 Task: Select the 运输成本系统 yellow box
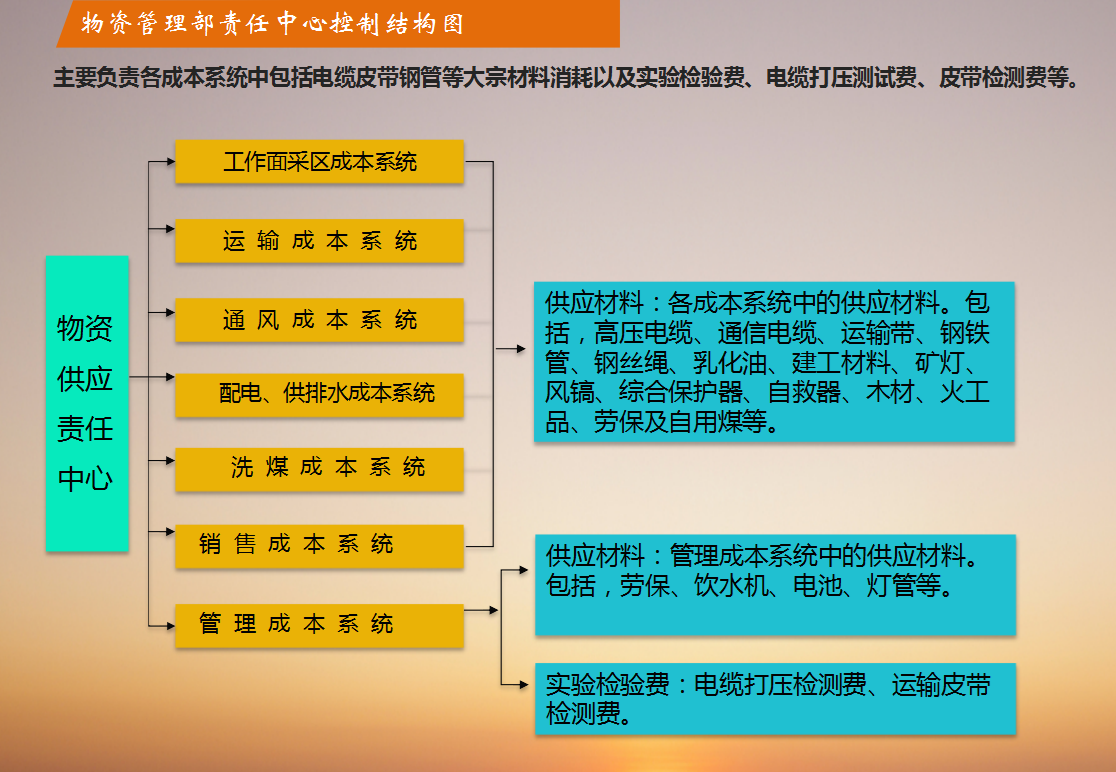tap(319, 241)
